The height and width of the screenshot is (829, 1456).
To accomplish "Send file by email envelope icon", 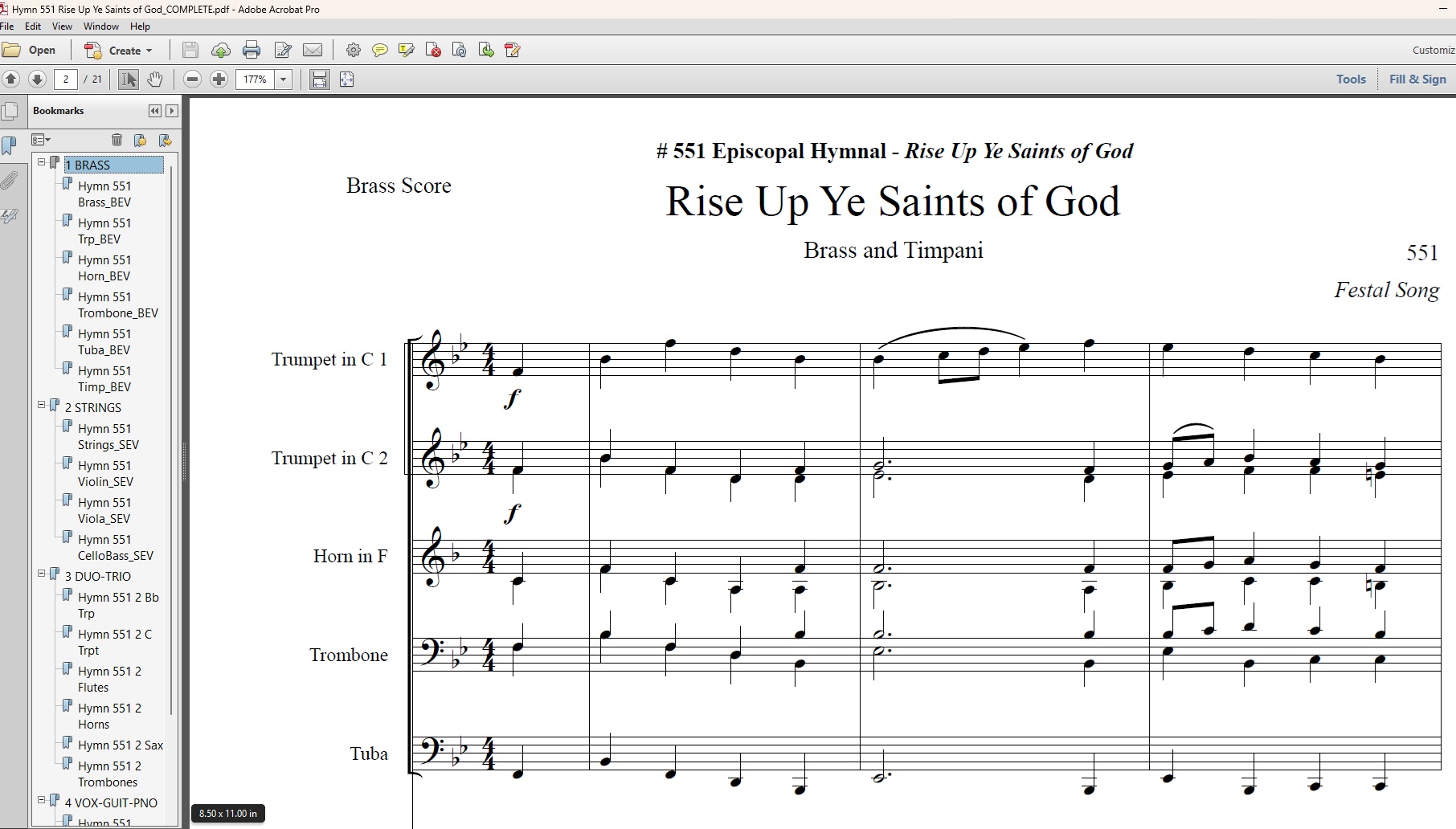I will click(313, 51).
